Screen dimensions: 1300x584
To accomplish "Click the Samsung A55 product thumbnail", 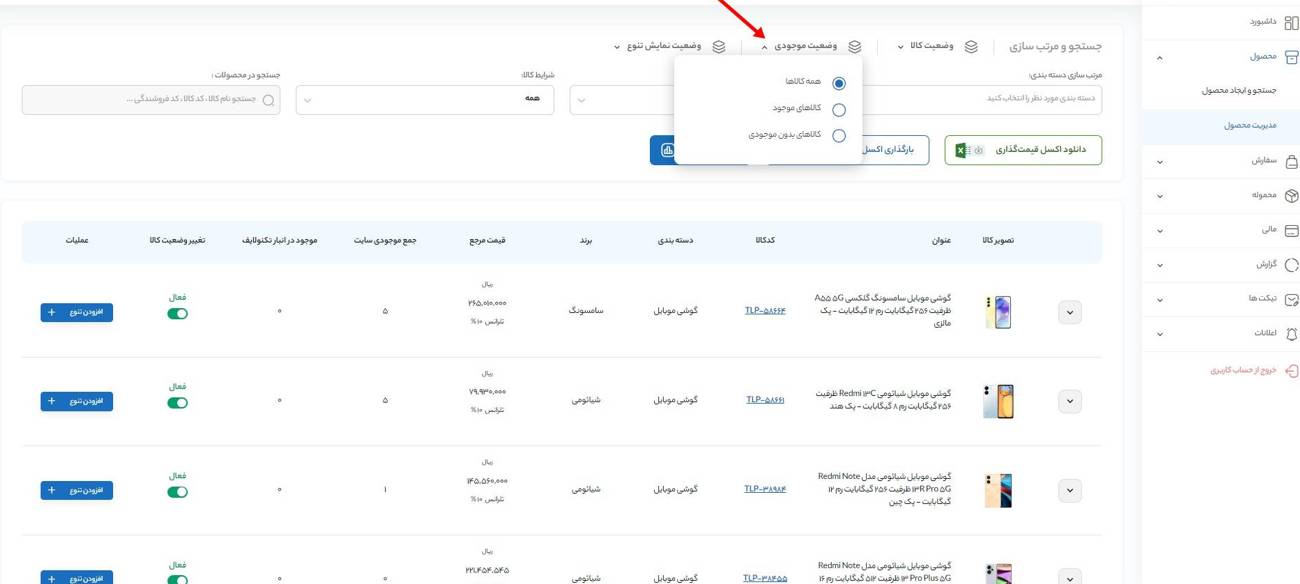I will coord(998,312).
